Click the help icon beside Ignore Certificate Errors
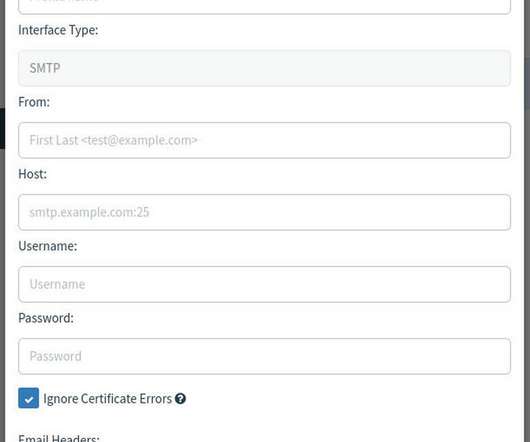530x442 pixels. [x=180, y=399]
